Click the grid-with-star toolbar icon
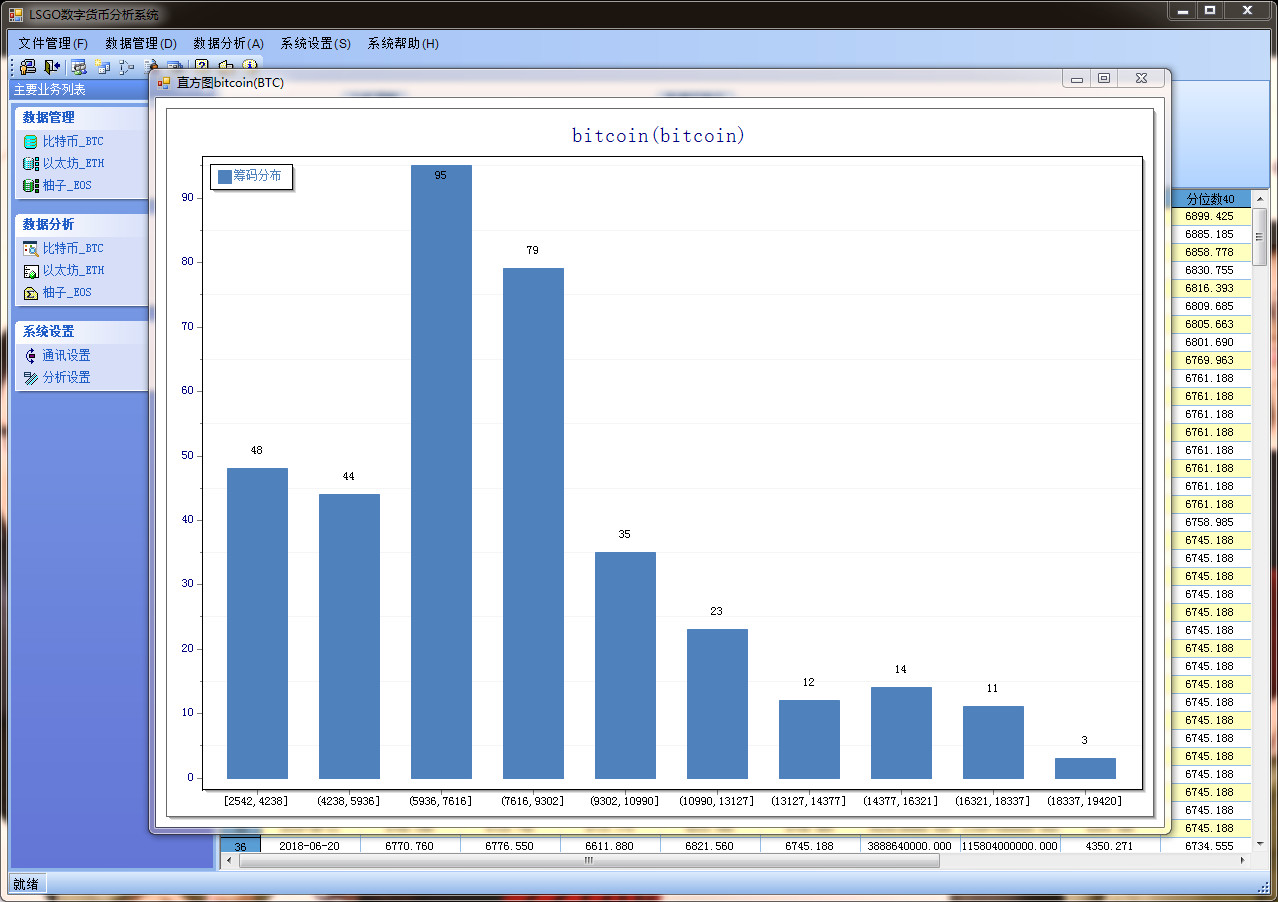This screenshot has width=1278, height=902. click(102, 67)
